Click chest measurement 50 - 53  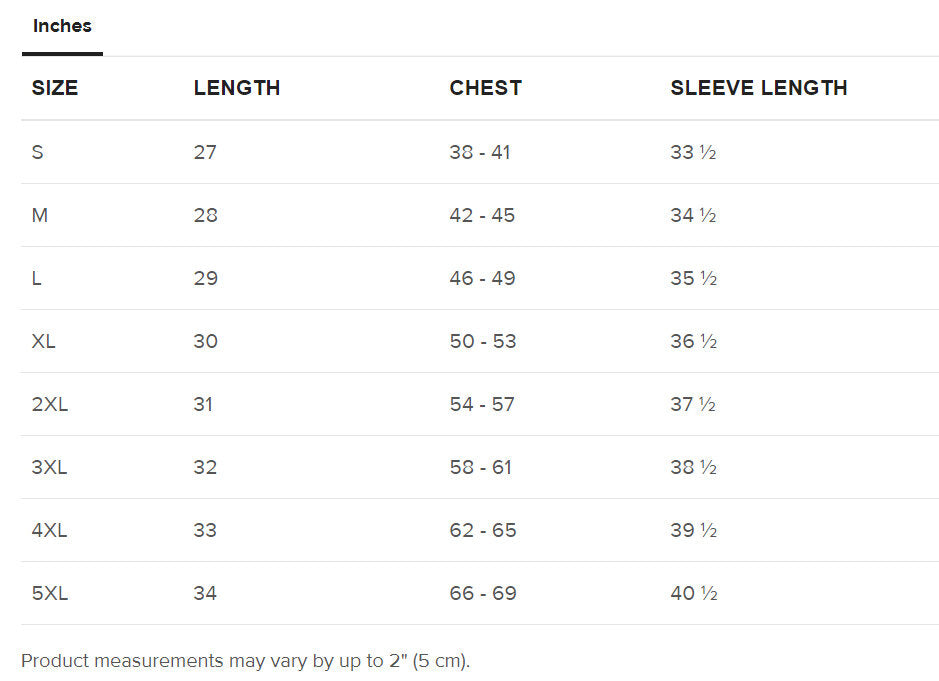[483, 342]
